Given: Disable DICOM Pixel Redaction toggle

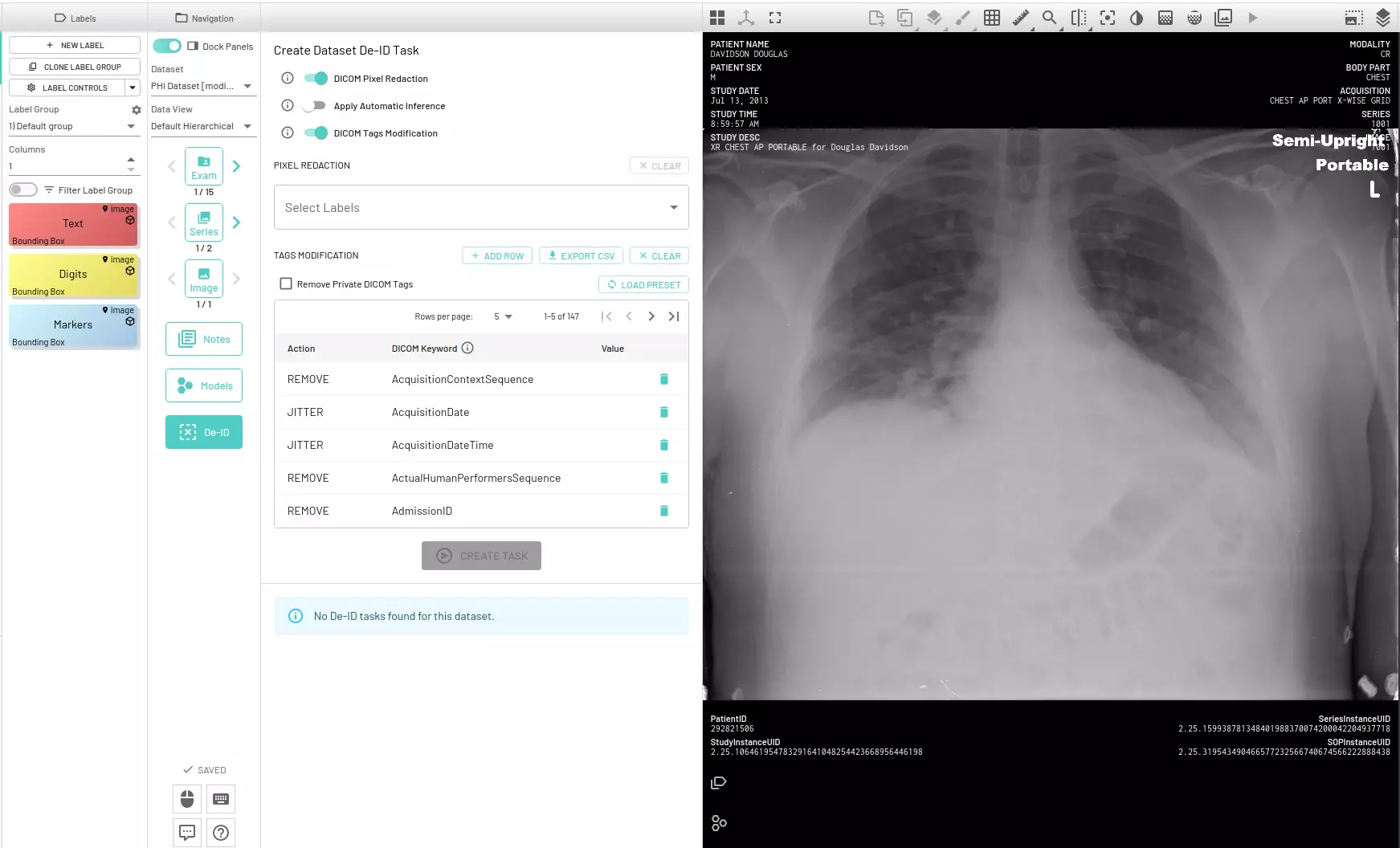Looking at the screenshot, I should pyautogui.click(x=316, y=79).
